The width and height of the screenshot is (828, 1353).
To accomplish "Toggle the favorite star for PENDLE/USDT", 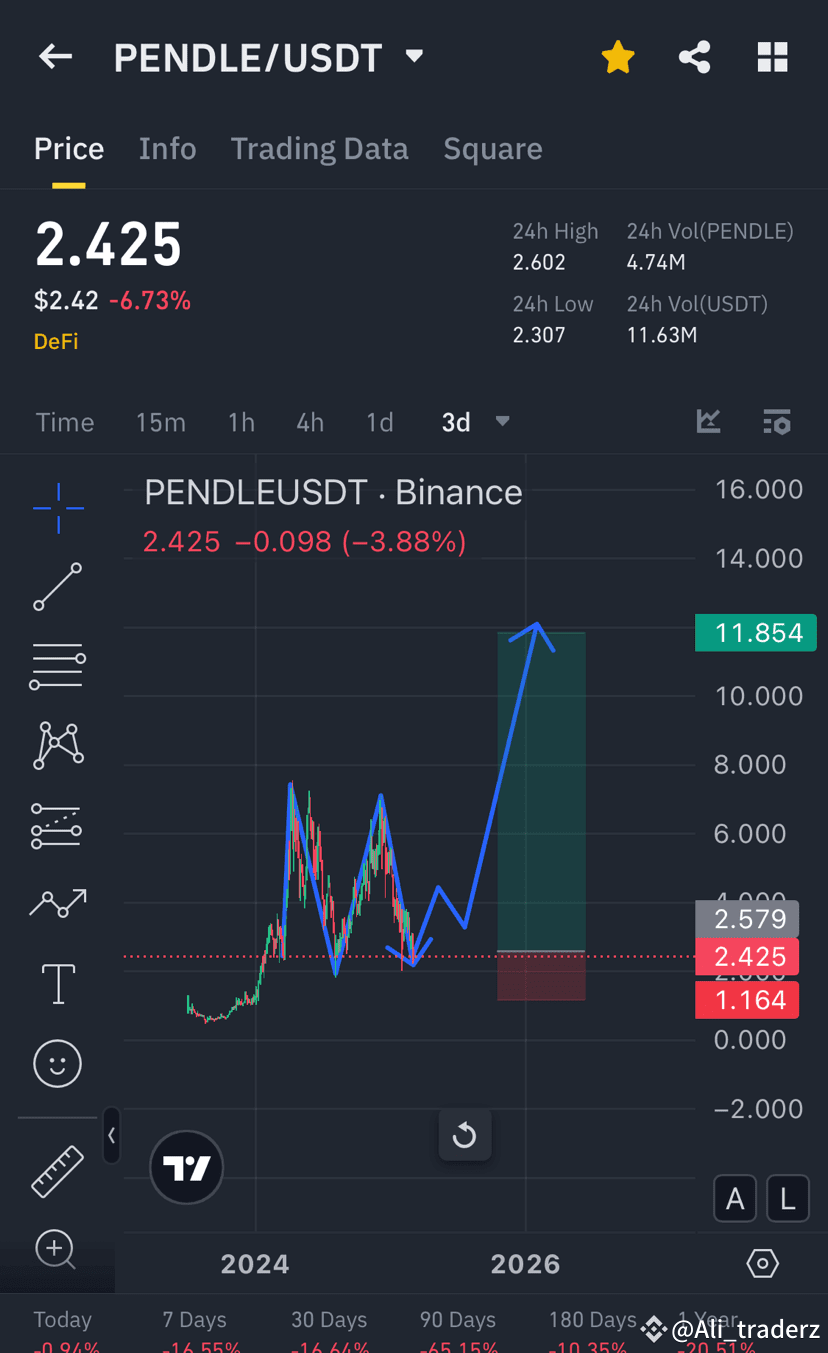I will [618, 57].
